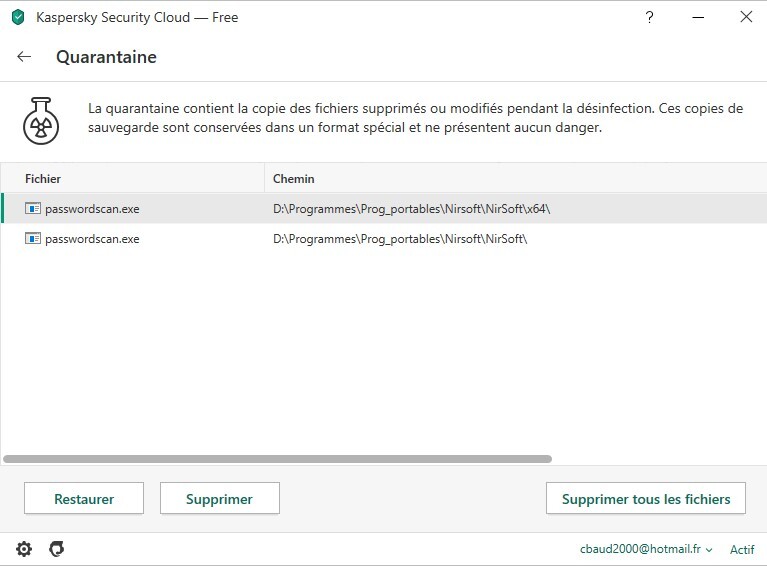Click the horizontal scrollbar under the file list
Viewport: 767px width, 566px height.
point(278,459)
